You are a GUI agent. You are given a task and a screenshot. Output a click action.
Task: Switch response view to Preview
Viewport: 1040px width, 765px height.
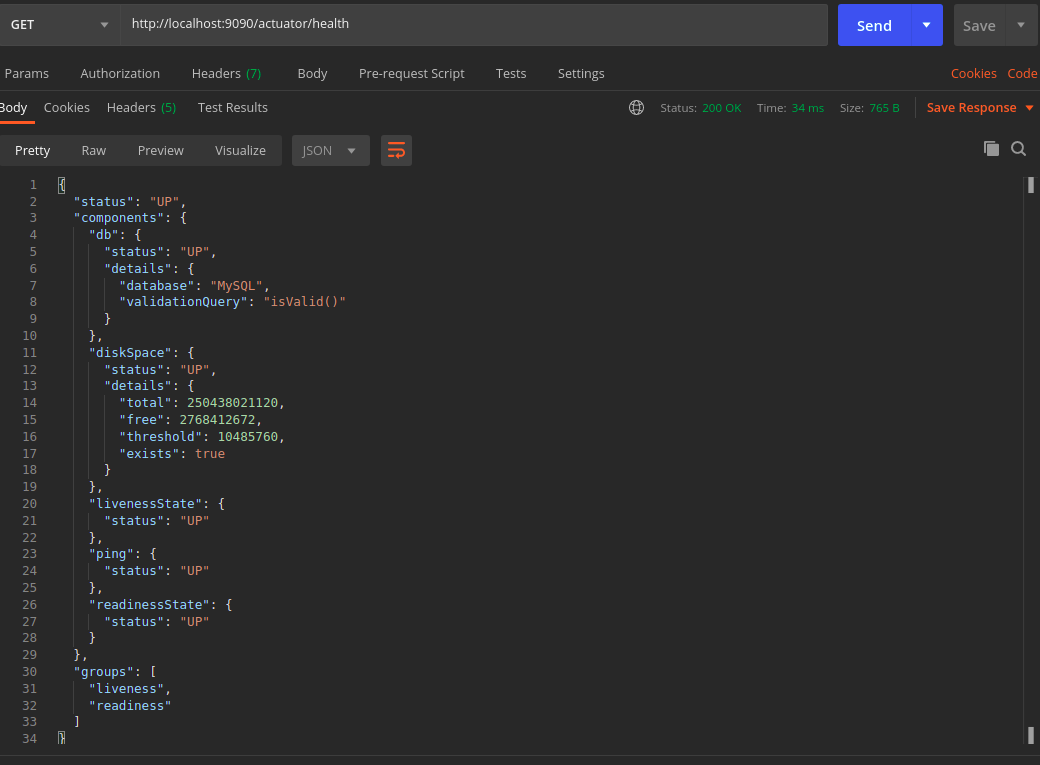point(161,151)
